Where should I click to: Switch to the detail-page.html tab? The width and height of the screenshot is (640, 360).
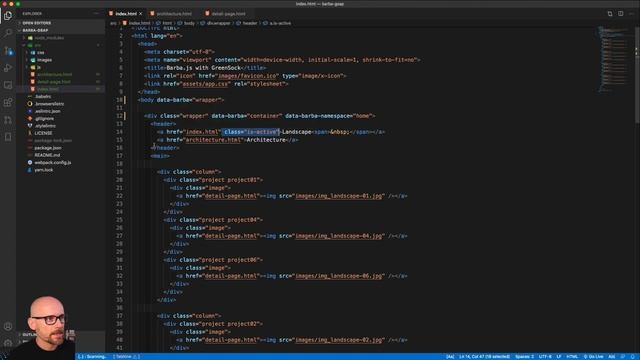228,13
